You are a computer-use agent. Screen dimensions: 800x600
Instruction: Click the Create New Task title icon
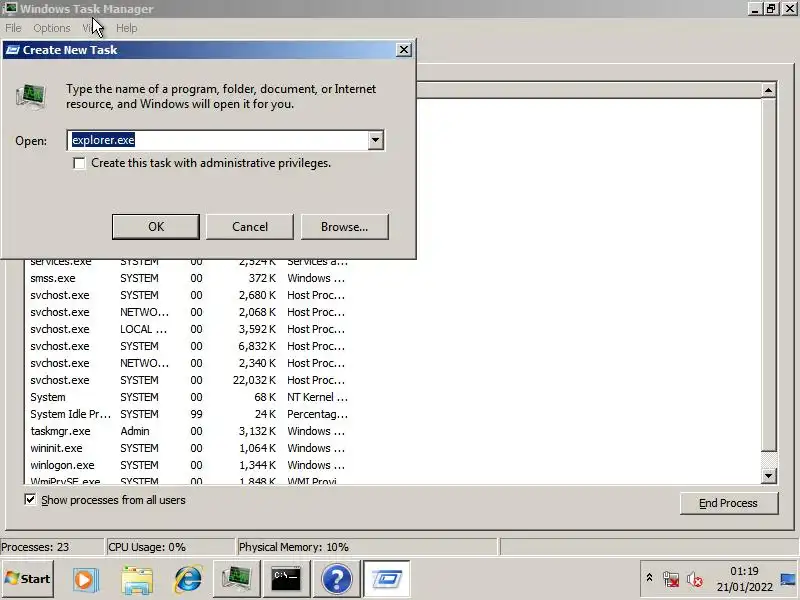click(13, 50)
